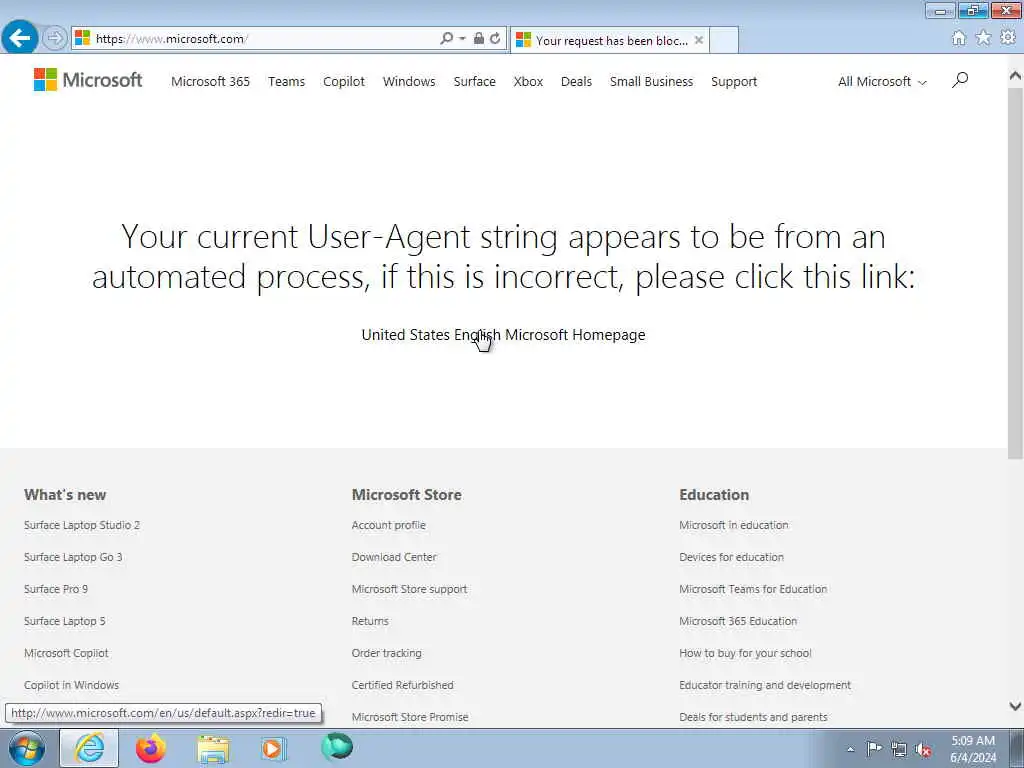The height and width of the screenshot is (768, 1024).
Task: Select Copilot in the navigation bar
Action: tap(344, 82)
